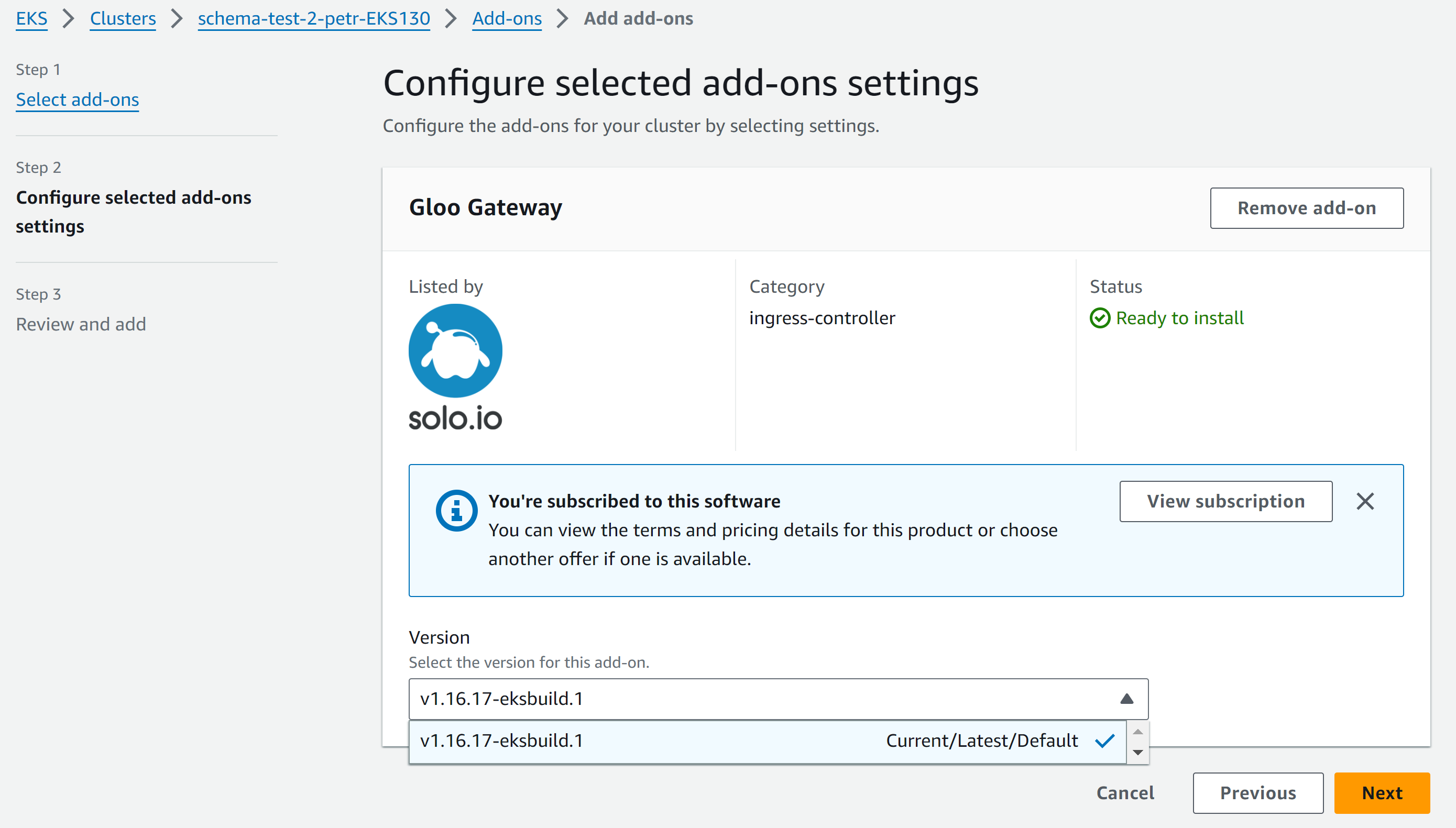Go back to Select add-ons step
The image size is (1456, 828).
78,100
